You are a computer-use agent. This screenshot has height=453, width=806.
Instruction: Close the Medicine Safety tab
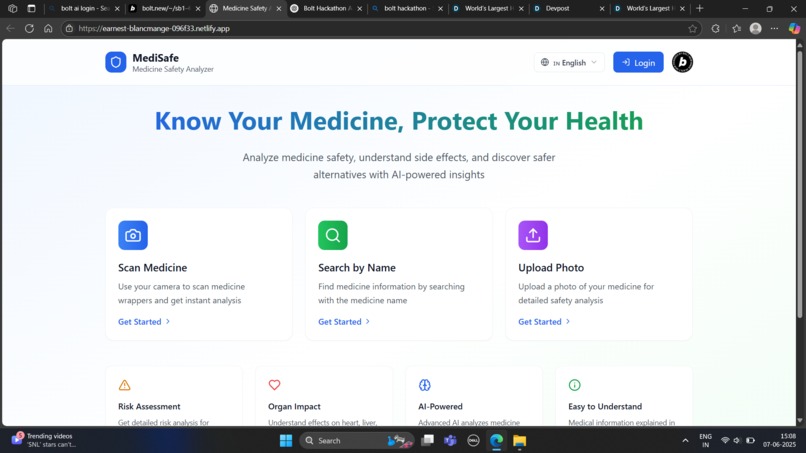pyautogui.click(x=279, y=9)
